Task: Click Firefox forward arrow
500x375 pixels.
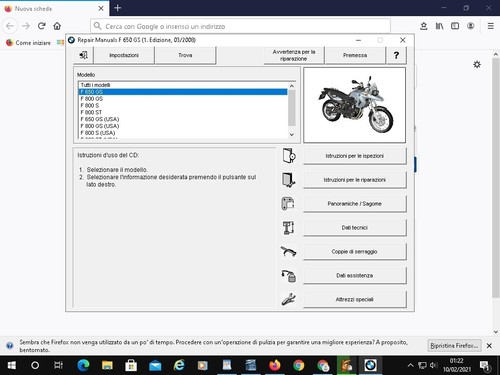Action: [x=26, y=26]
